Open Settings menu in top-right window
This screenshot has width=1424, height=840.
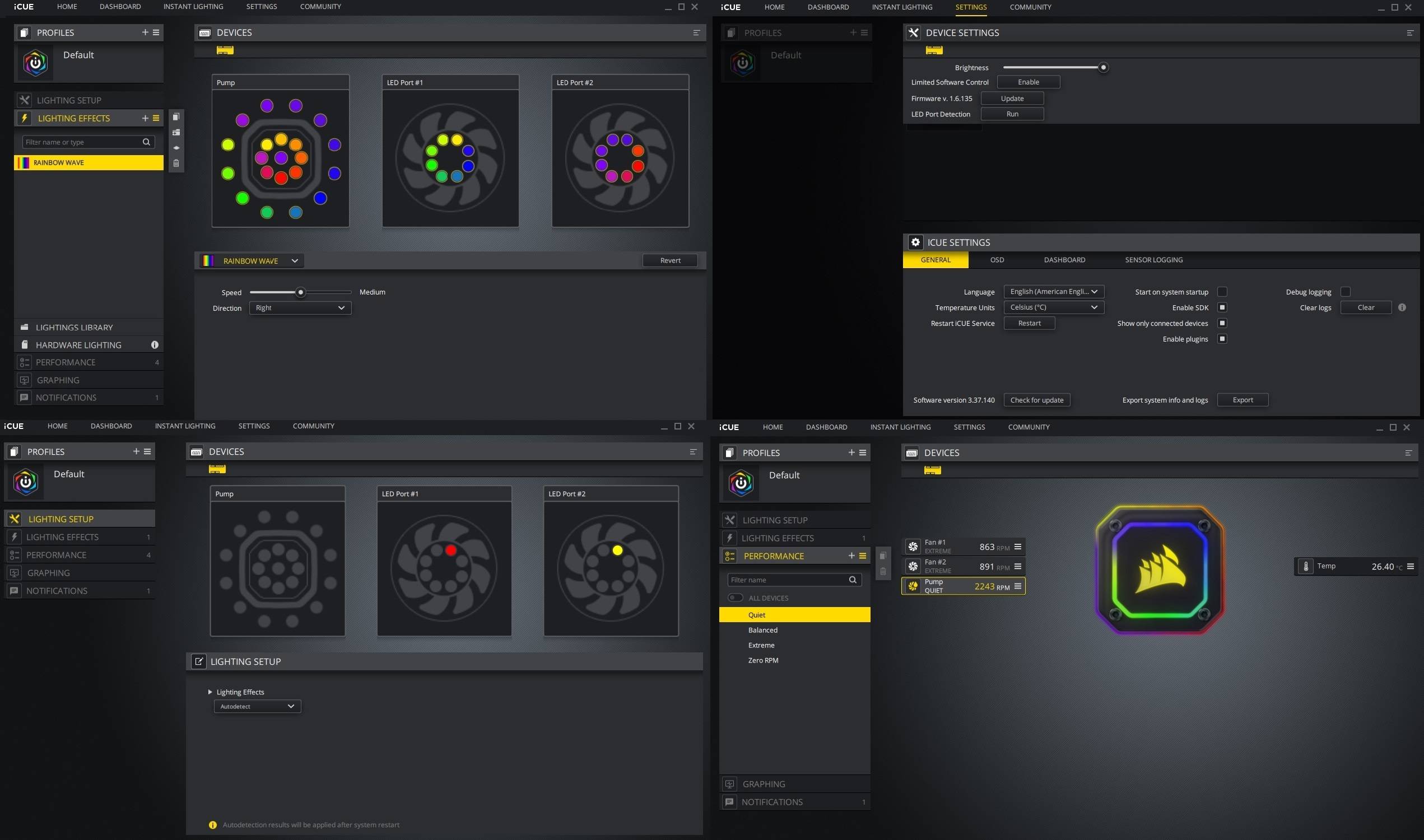[x=970, y=7]
